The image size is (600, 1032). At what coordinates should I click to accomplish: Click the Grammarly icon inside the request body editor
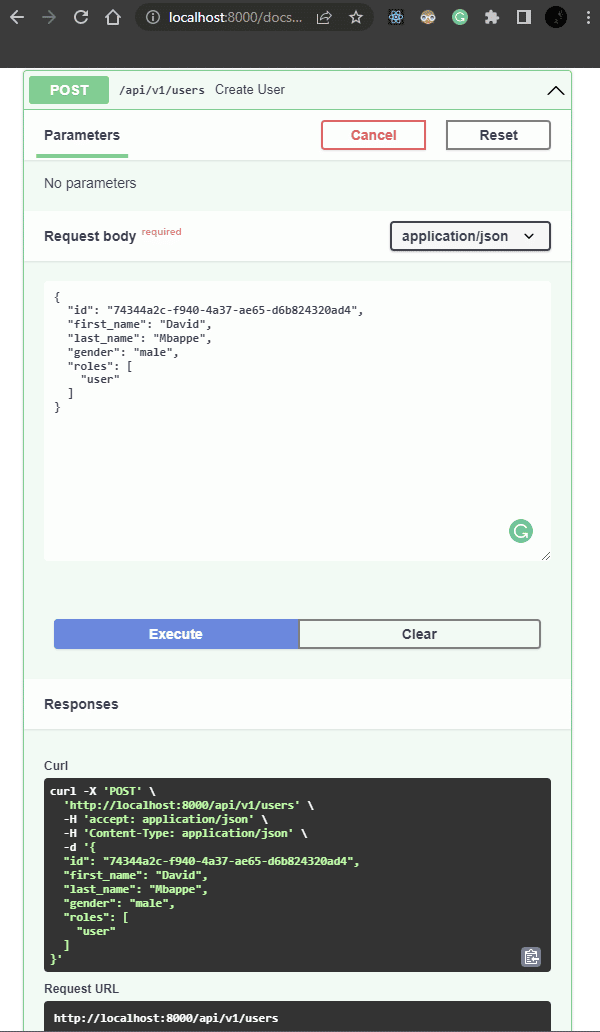pyautogui.click(x=521, y=531)
